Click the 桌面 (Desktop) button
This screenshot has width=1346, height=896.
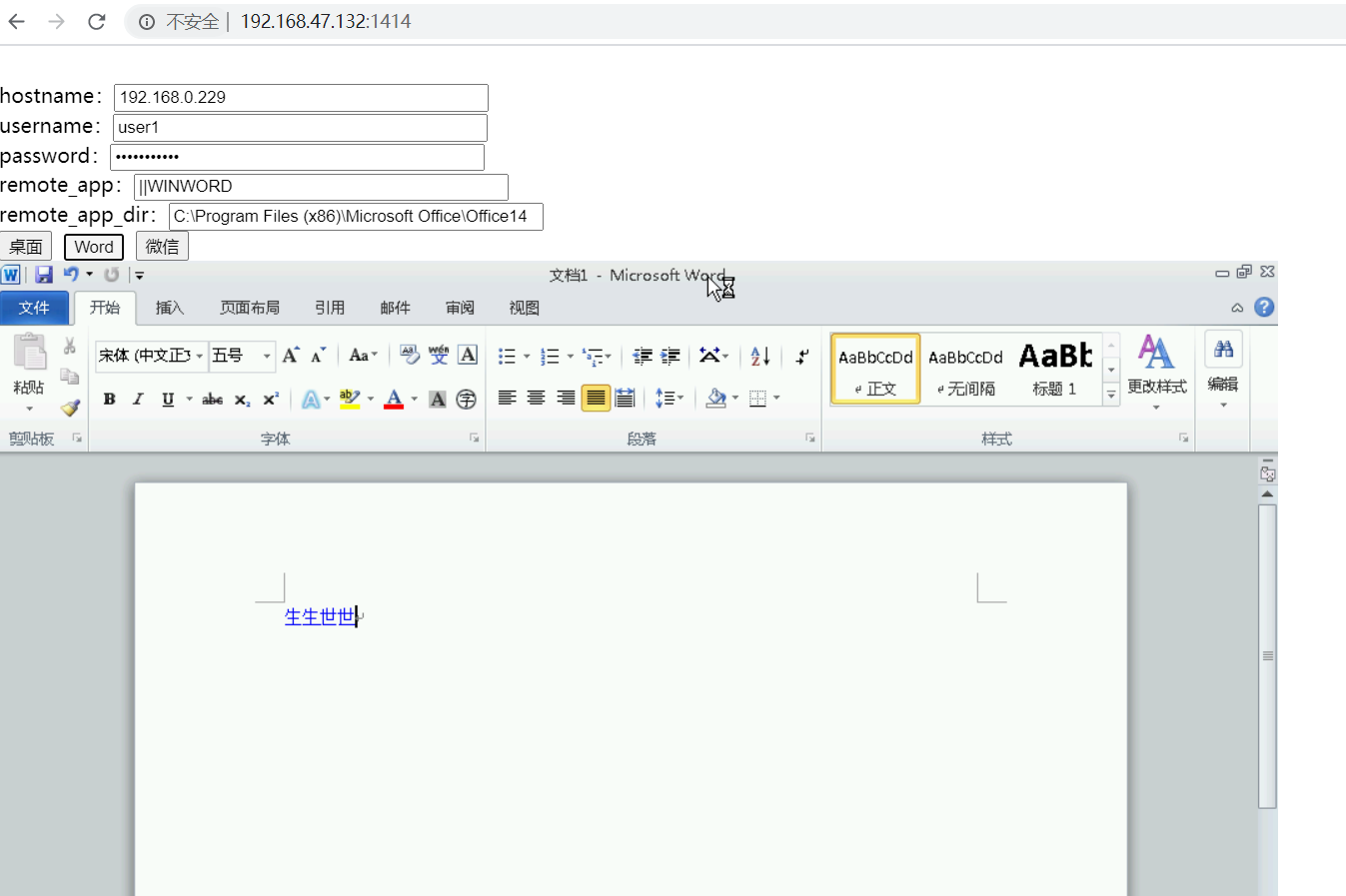[26, 247]
